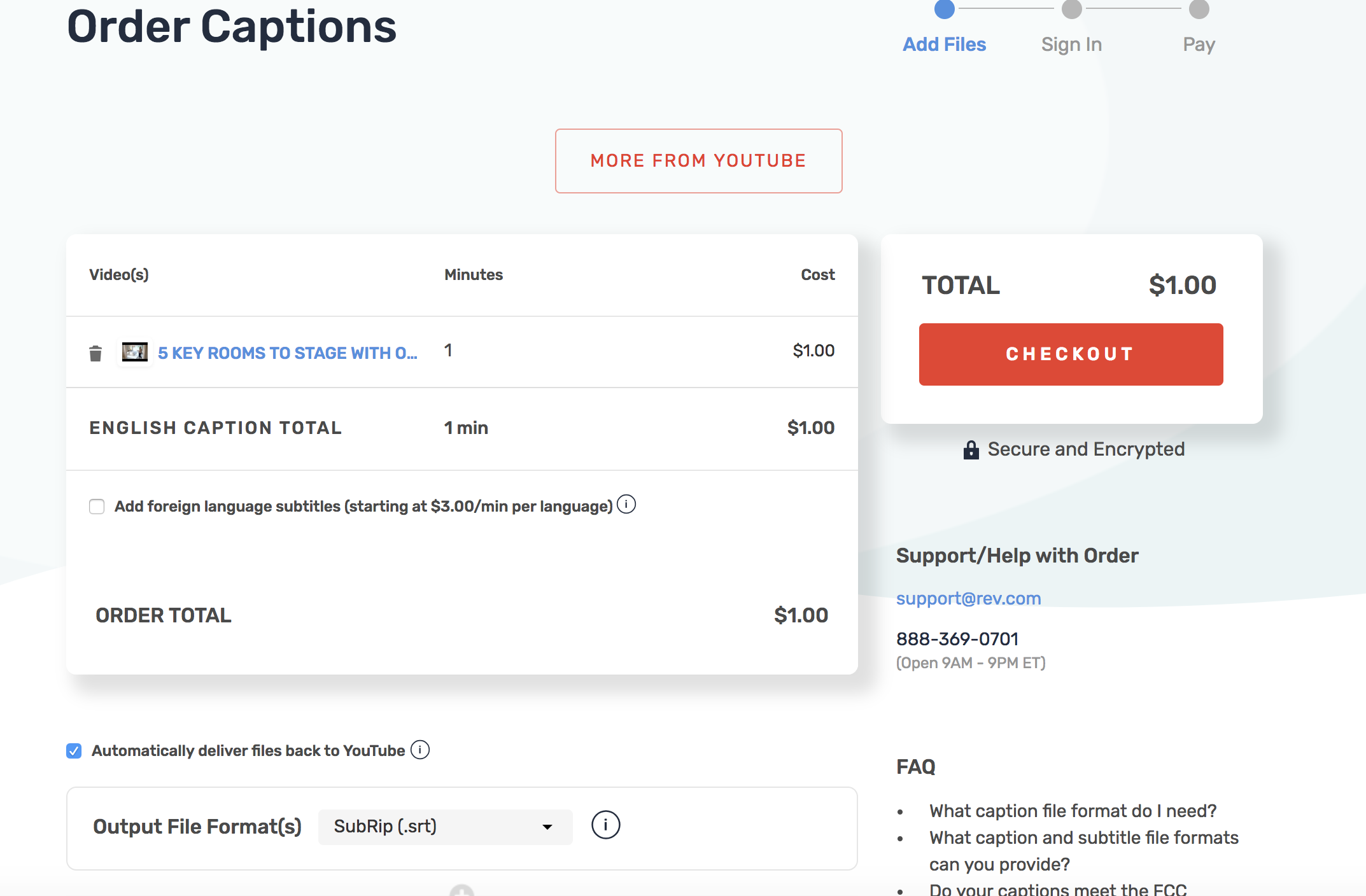Viewport: 1366px width, 896px height.
Task: Open the SubRip (.srt) output format dropdown
Action: click(x=445, y=827)
